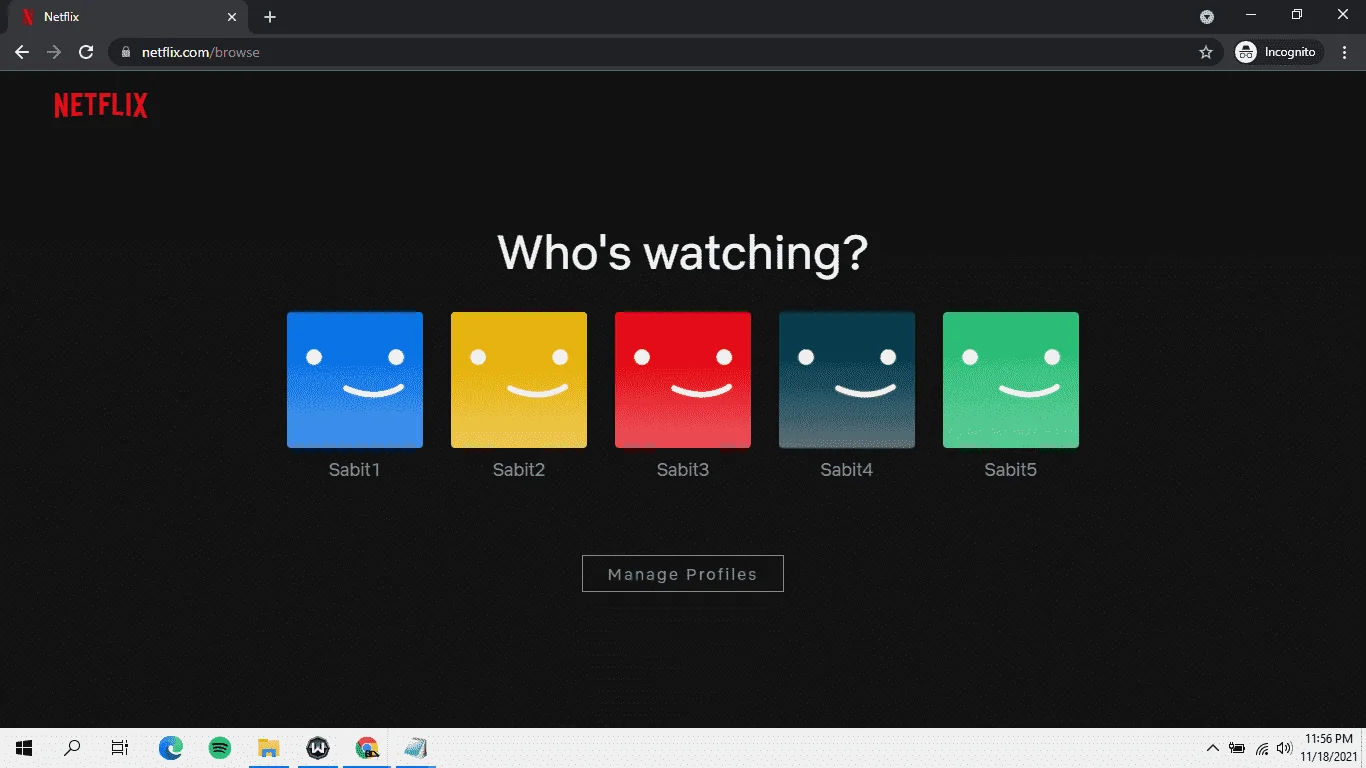Screen dimensions: 1366x768
Task: Click the Sabit2 name label
Action: (519, 470)
